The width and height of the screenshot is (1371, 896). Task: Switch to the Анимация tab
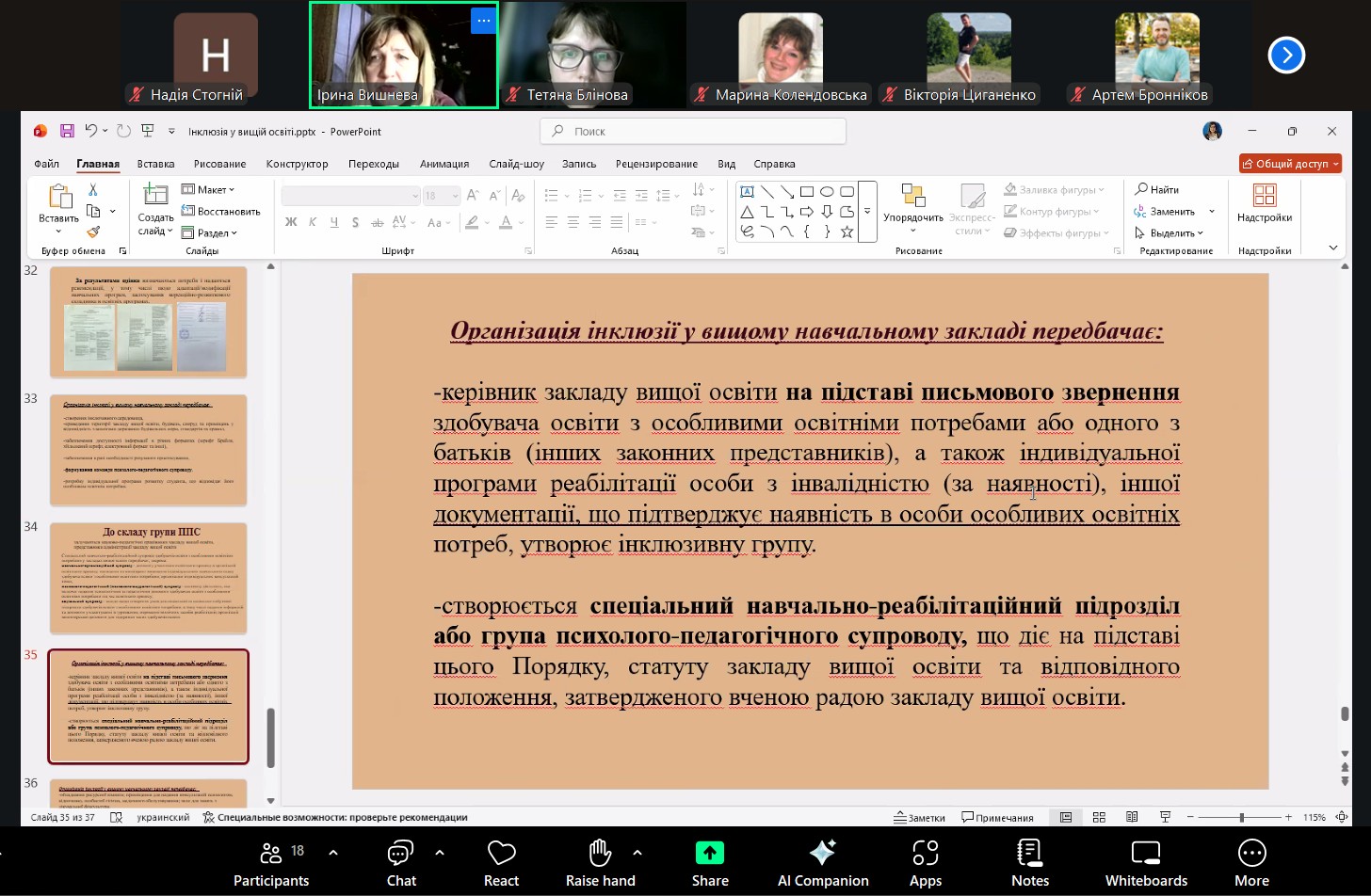tap(444, 164)
